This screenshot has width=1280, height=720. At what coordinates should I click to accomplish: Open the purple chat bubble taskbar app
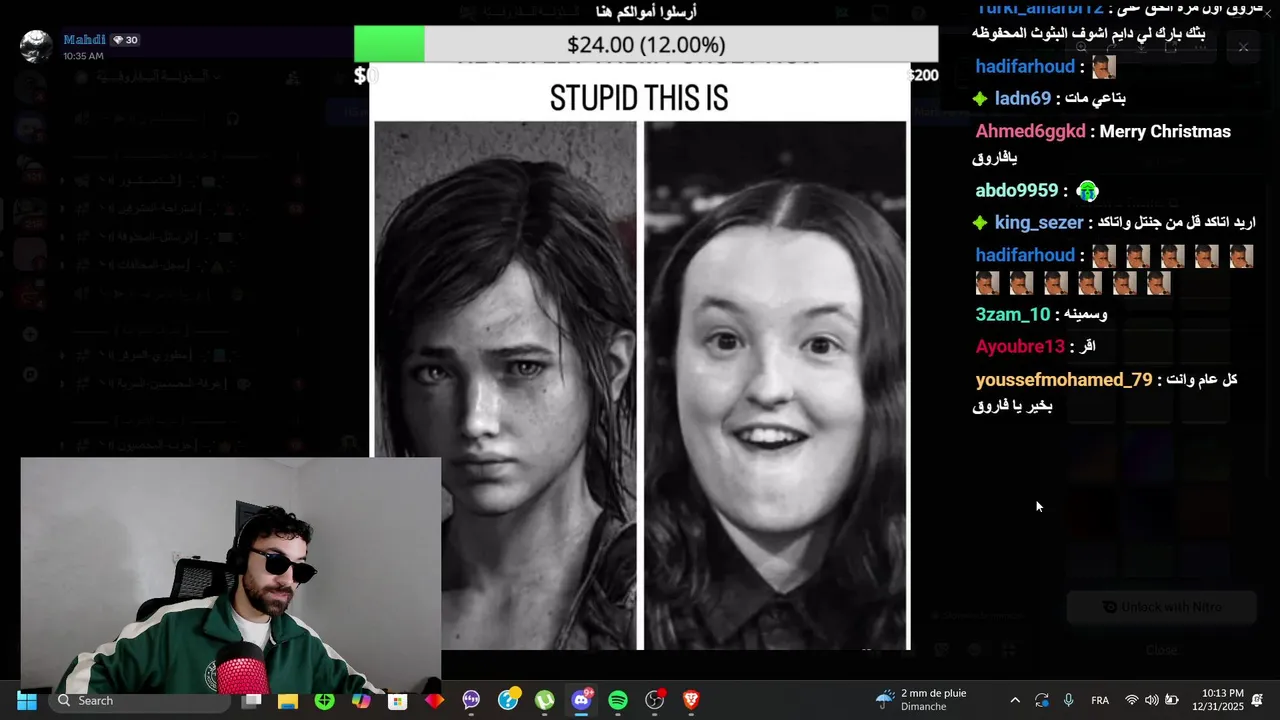[471, 701]
